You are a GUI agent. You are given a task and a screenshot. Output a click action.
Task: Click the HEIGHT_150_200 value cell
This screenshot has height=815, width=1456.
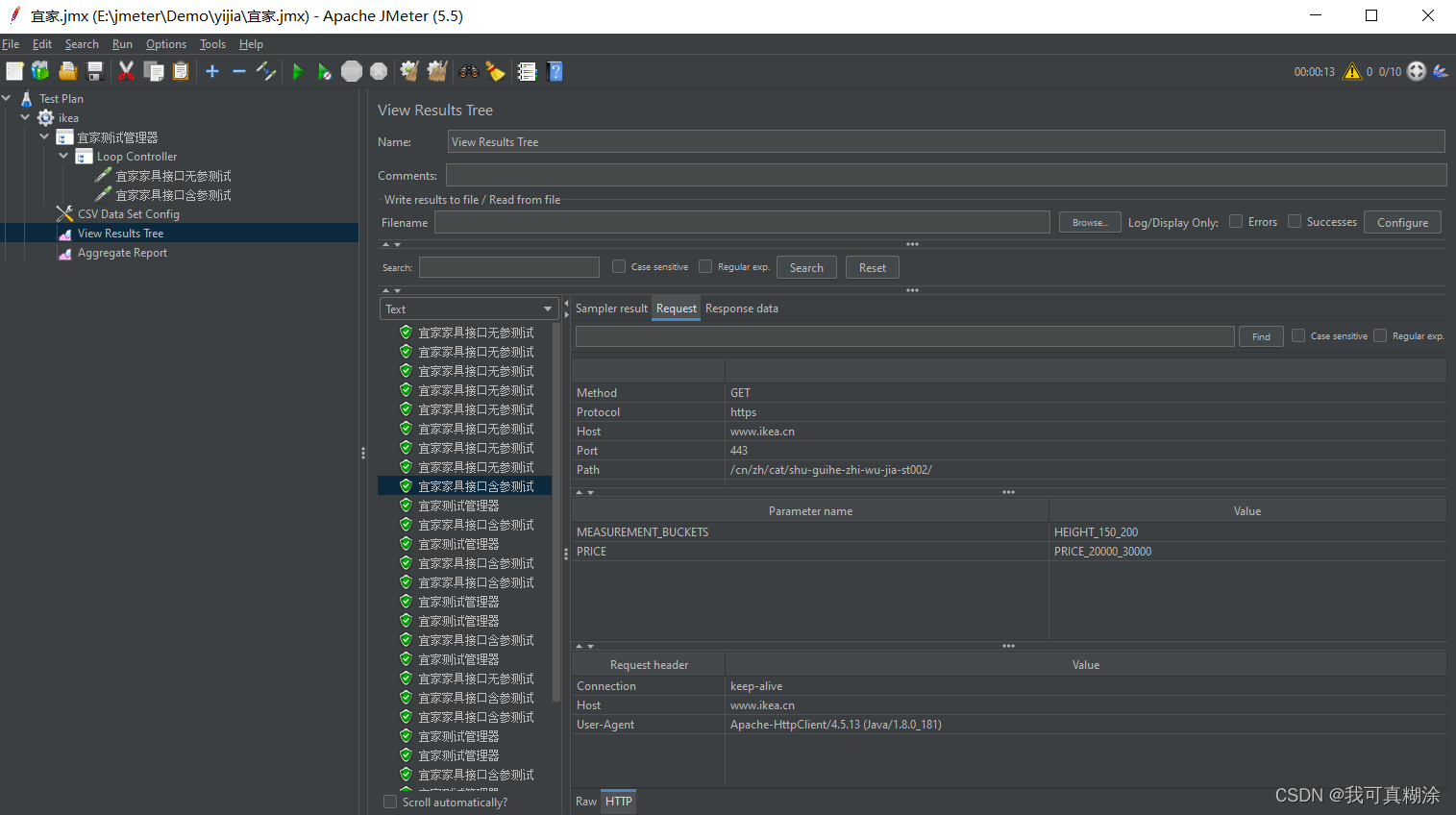click(1247, 532)
